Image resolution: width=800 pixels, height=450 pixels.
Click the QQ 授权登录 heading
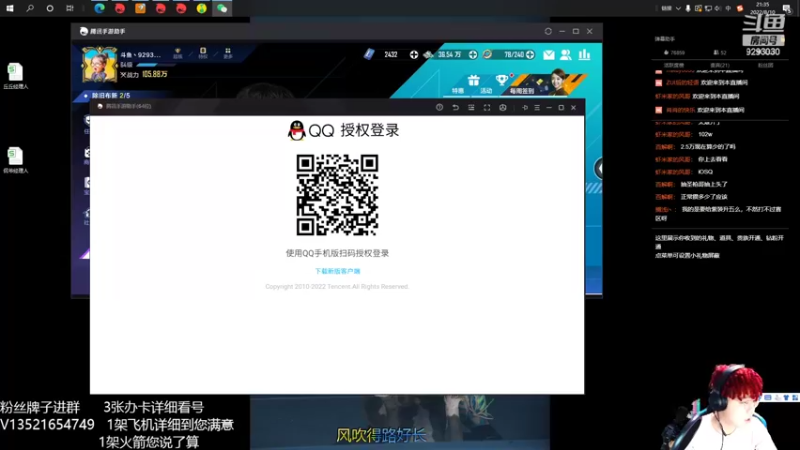[x=343, y=130]
